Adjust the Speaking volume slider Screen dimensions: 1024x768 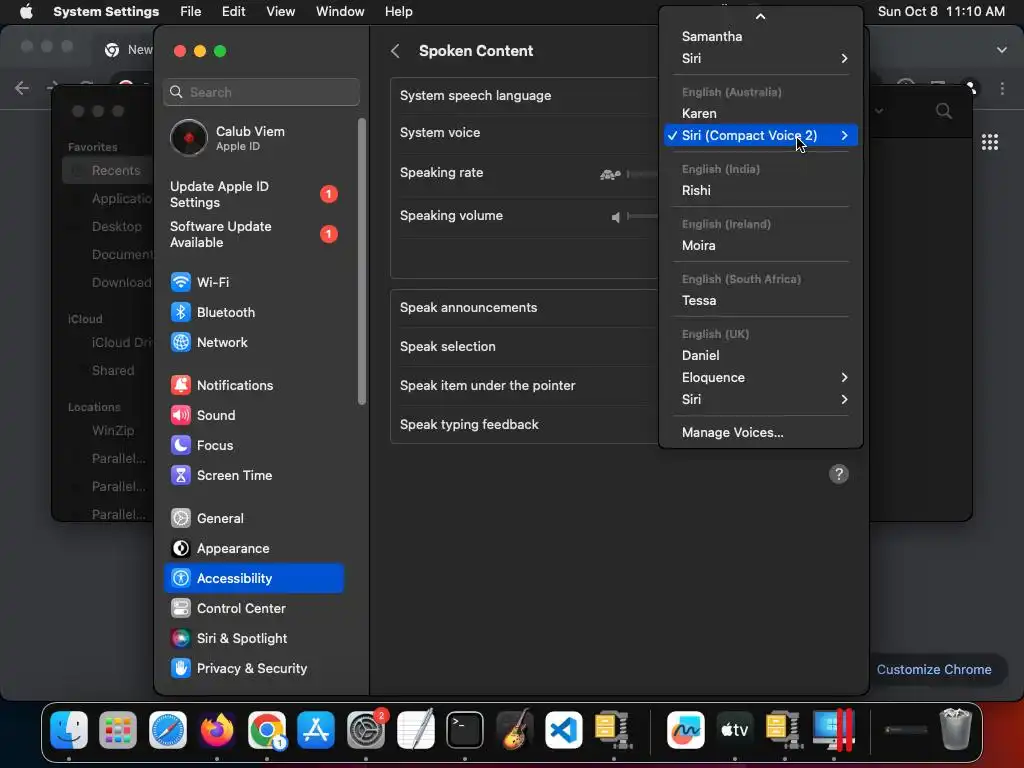(642, 216)
